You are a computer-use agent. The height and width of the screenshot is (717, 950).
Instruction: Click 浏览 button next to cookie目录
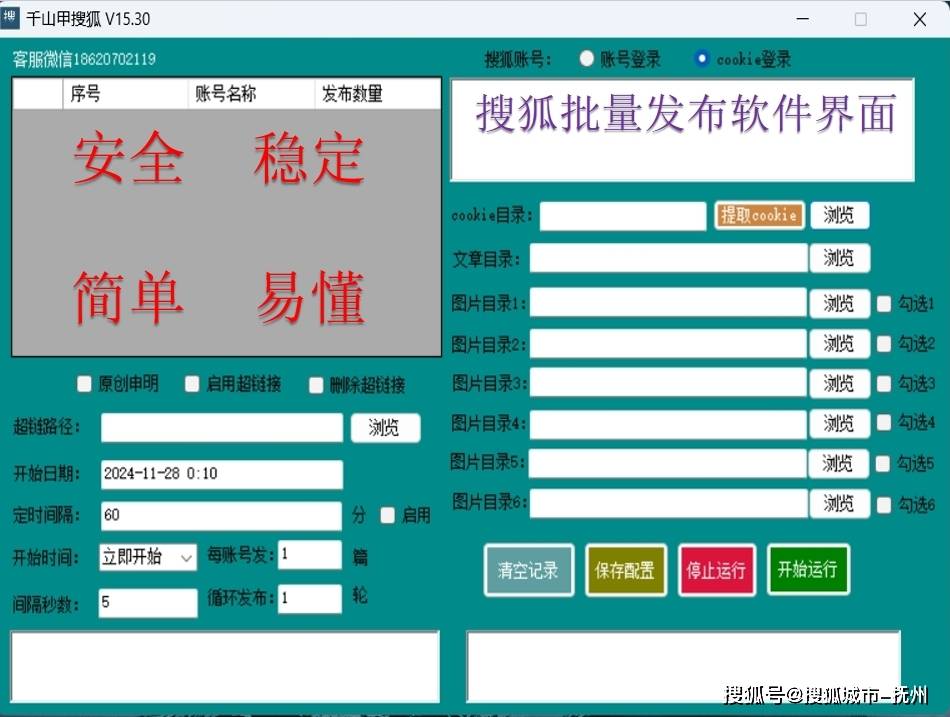click(x=840, y=215)
